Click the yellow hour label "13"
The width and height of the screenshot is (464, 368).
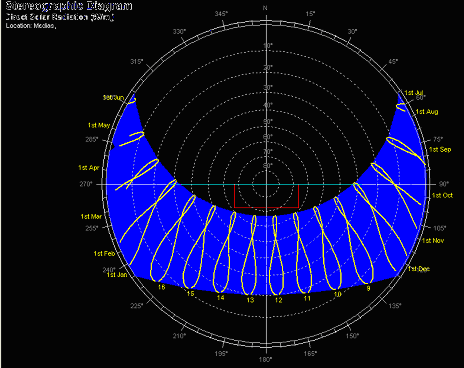tap(250, 300)
